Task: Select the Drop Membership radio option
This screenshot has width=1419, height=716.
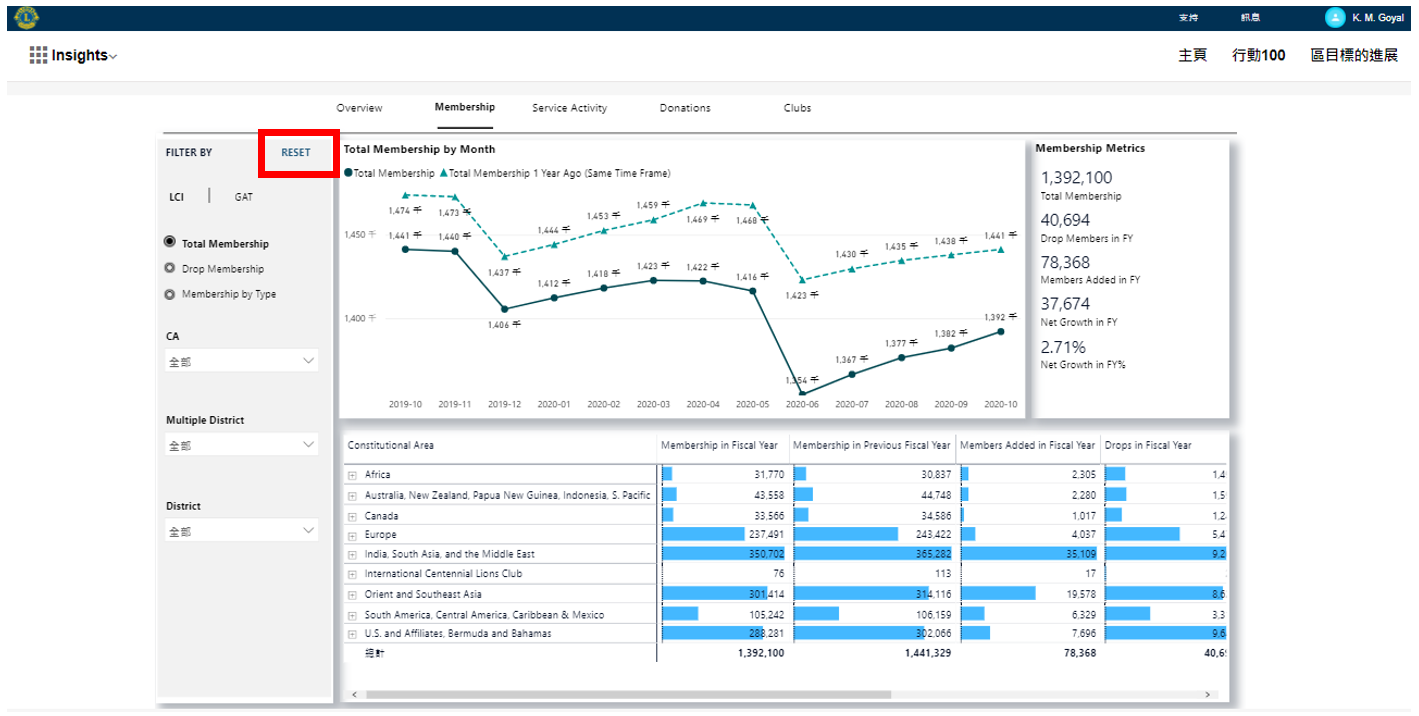Action: [170, 269]
